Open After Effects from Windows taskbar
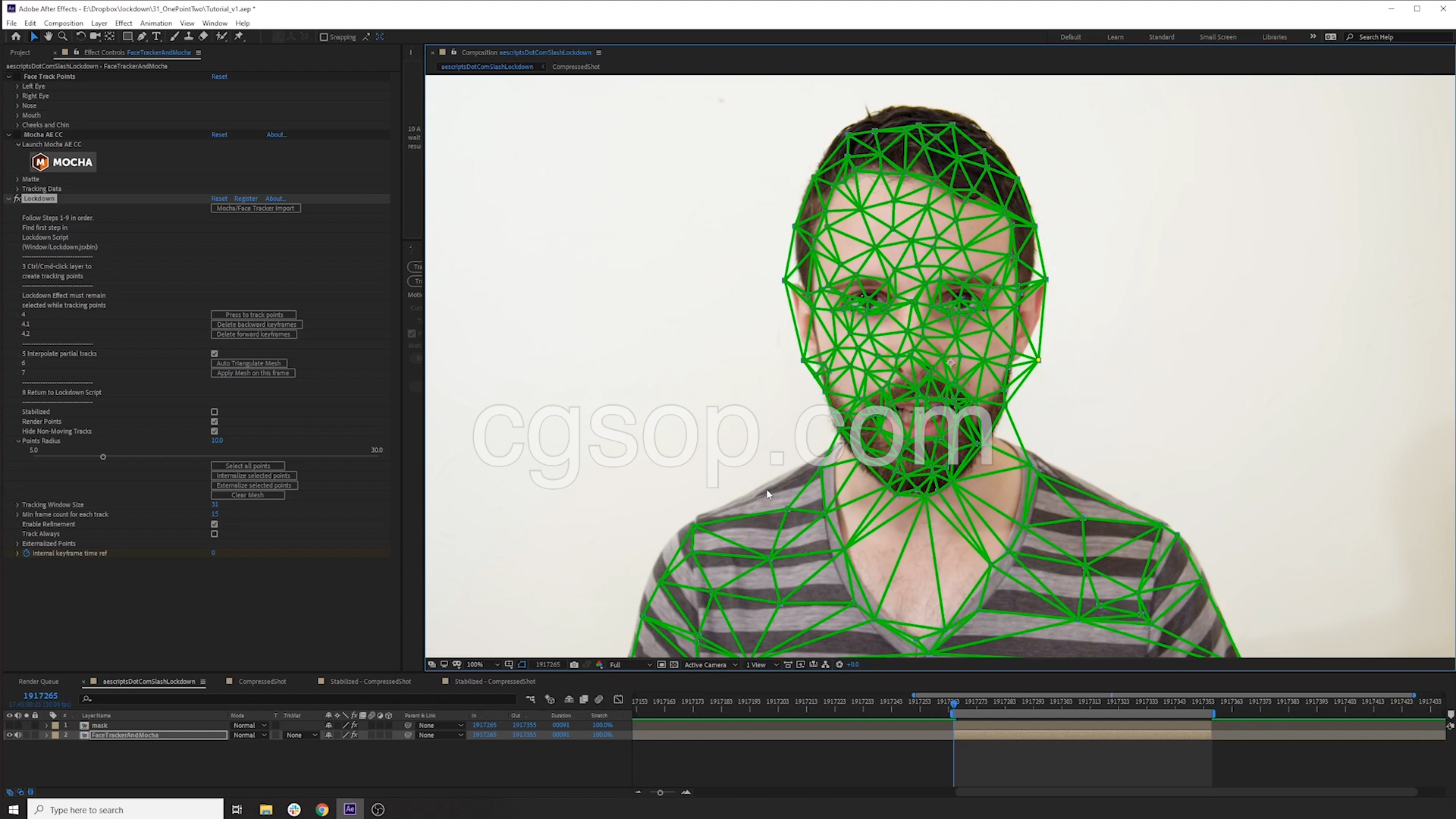Viewport: 1456px width, 819px height. pyautogui.click(x=350, y=809)
